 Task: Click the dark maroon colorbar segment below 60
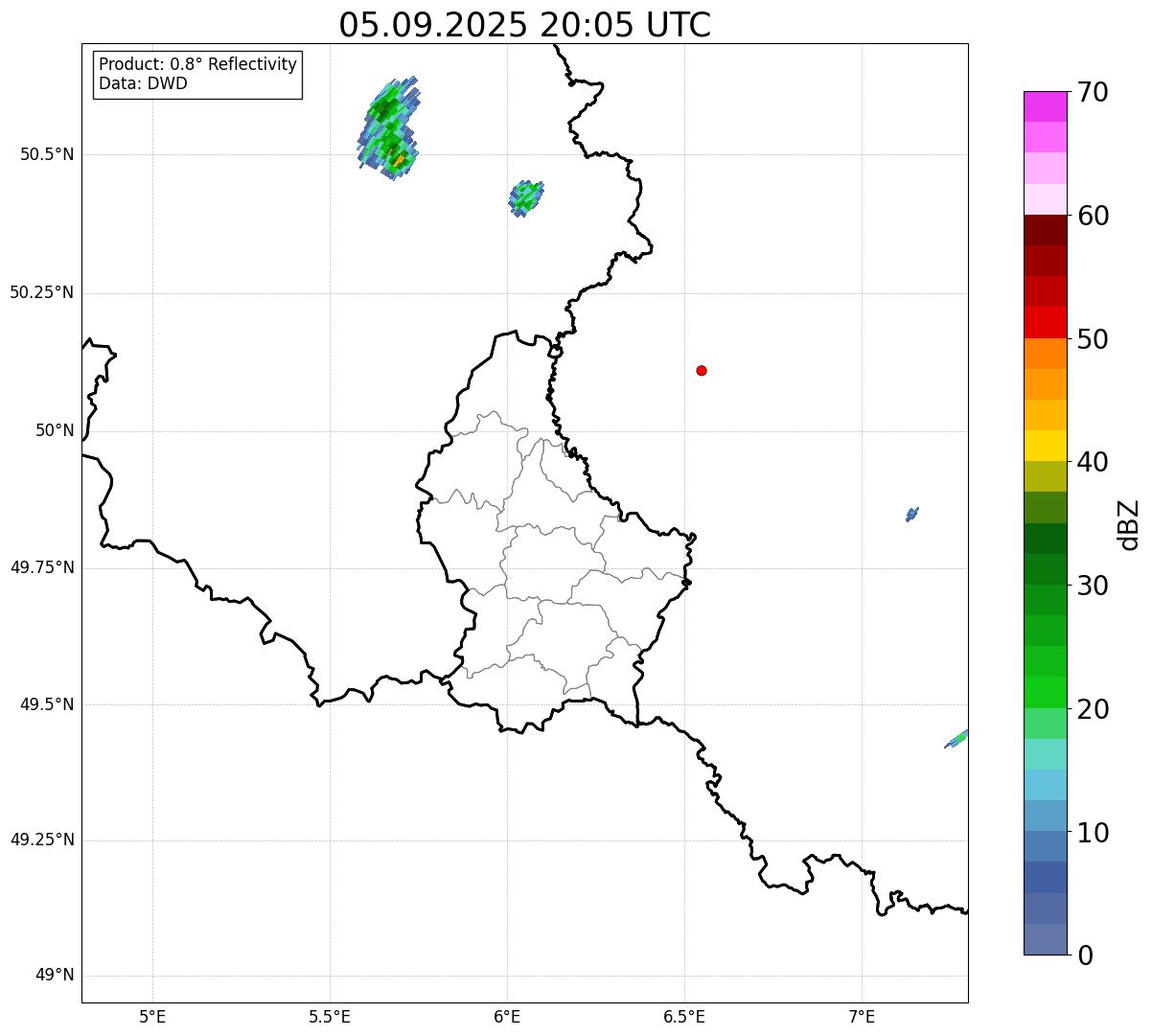click(x=1045, y=230)
